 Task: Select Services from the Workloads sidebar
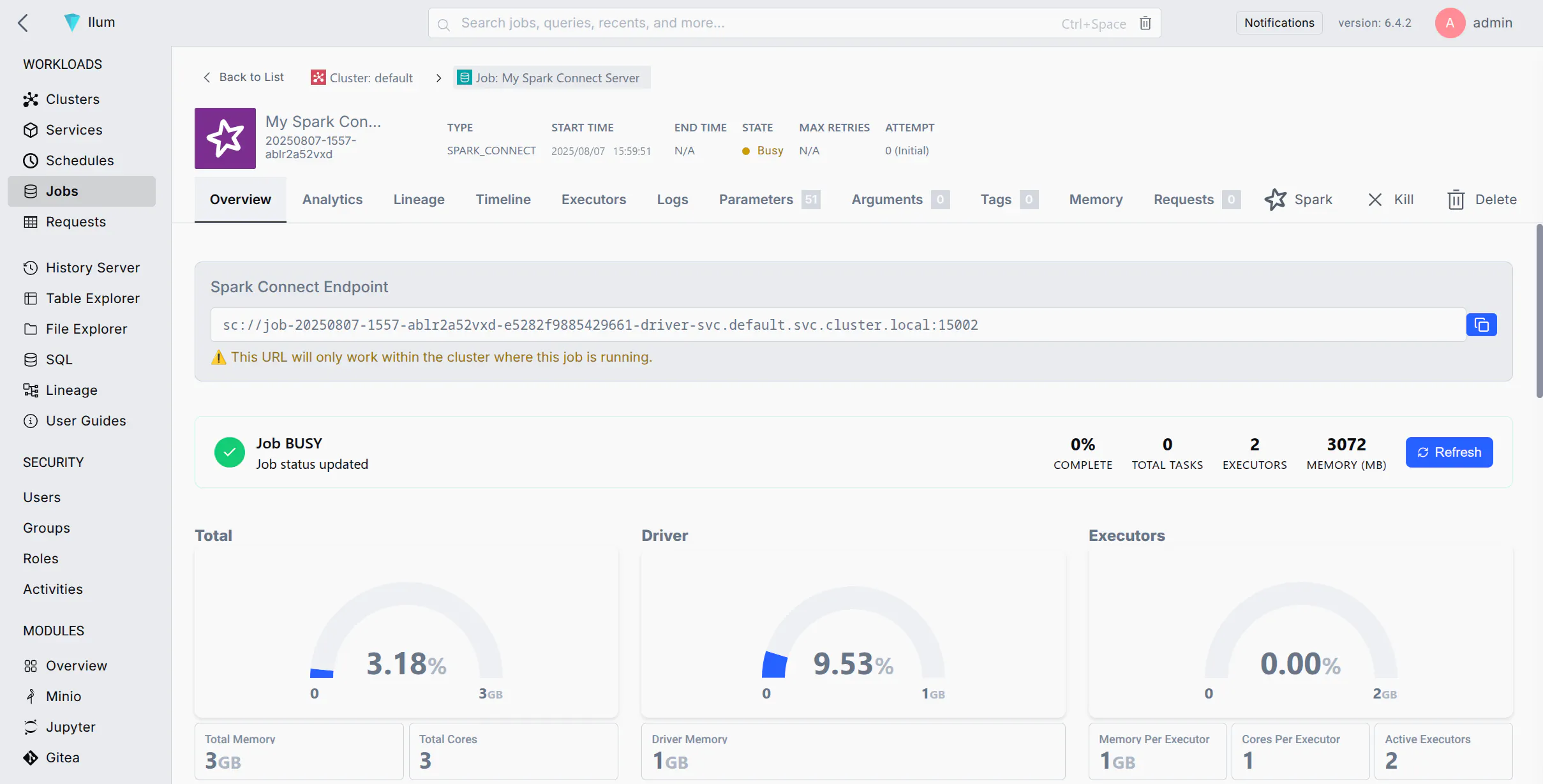tap(74, 129)
